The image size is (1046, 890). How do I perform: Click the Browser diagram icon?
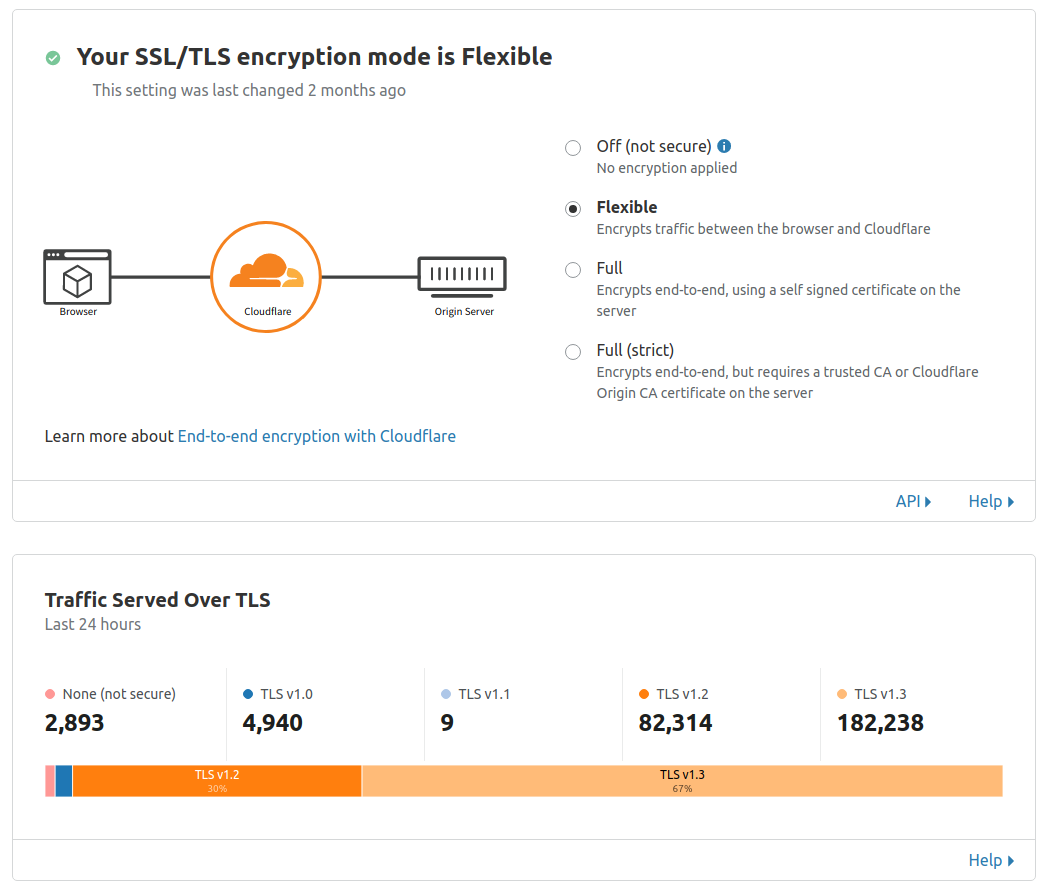tap(77, 277)
